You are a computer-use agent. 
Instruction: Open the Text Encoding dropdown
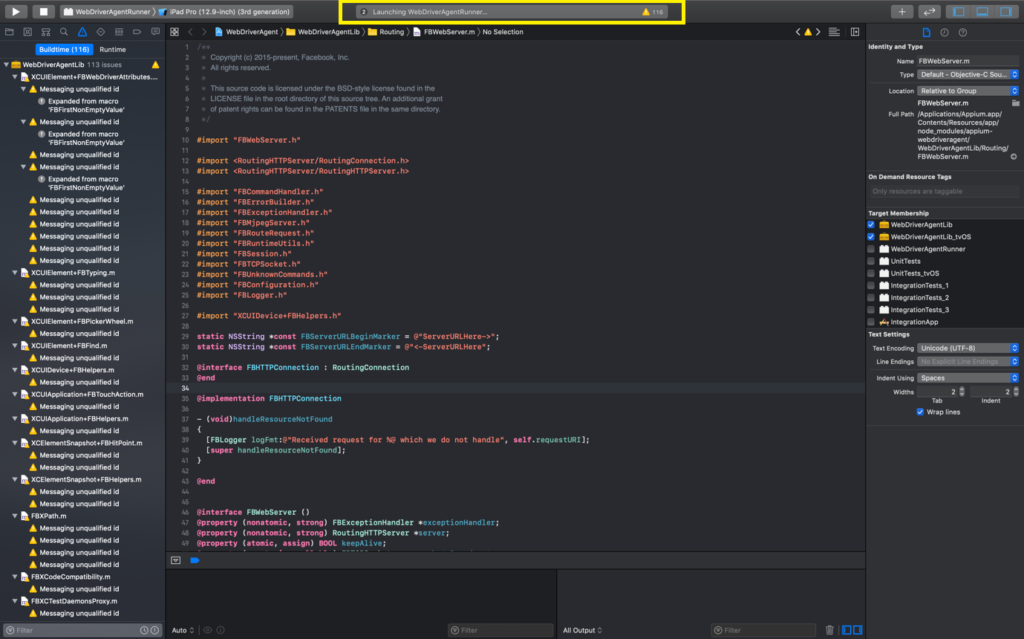[x=968, y=348]
